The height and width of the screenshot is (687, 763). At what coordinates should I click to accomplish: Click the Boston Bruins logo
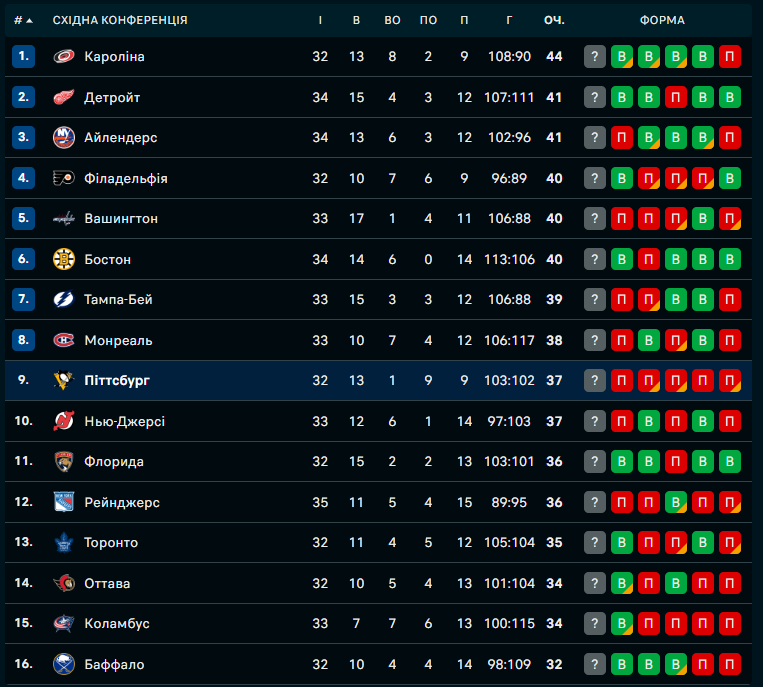click(x=64, y=259)
